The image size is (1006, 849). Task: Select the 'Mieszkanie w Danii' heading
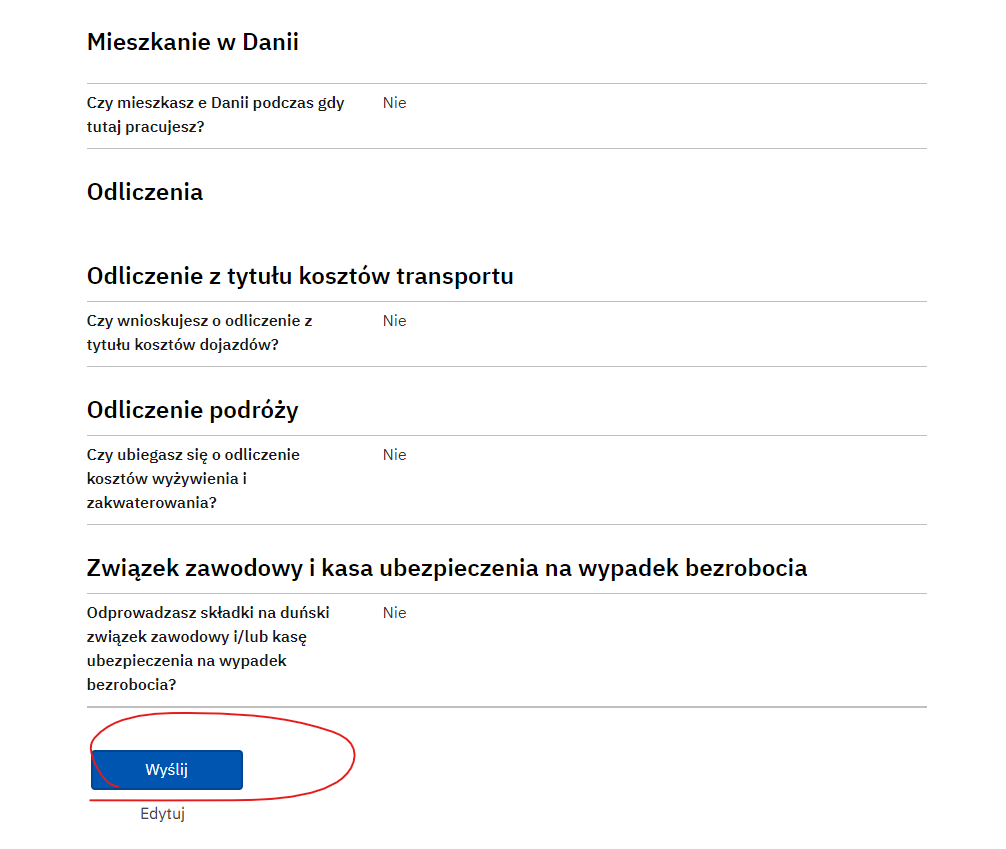click(192, 42)
